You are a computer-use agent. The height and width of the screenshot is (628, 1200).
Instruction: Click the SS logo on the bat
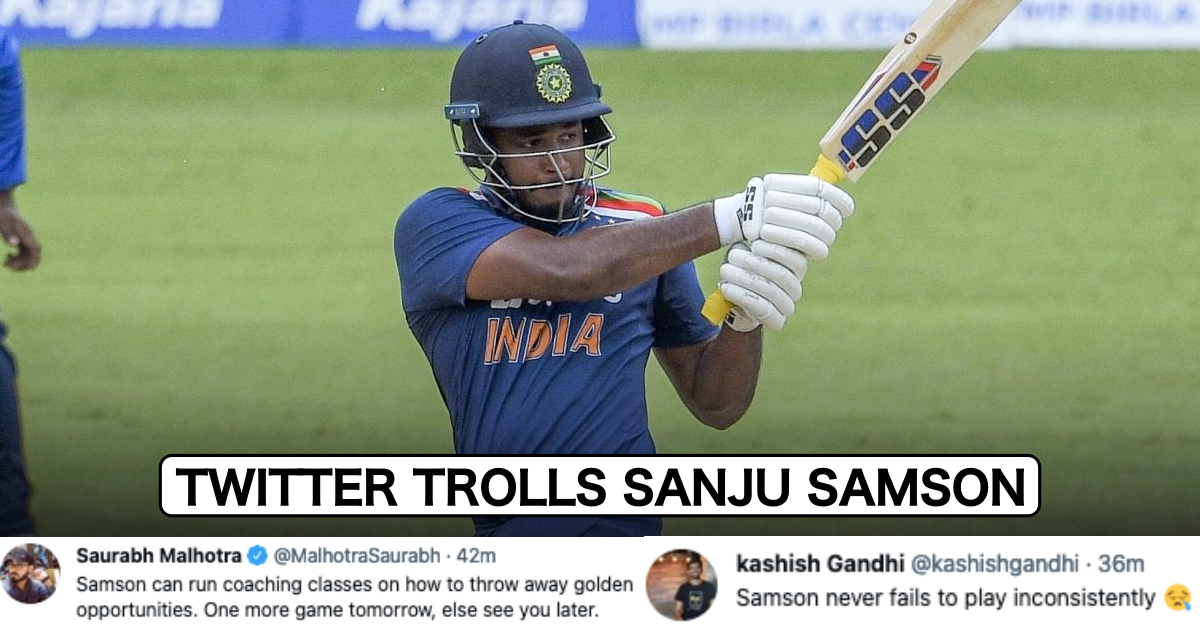(889, 110)
